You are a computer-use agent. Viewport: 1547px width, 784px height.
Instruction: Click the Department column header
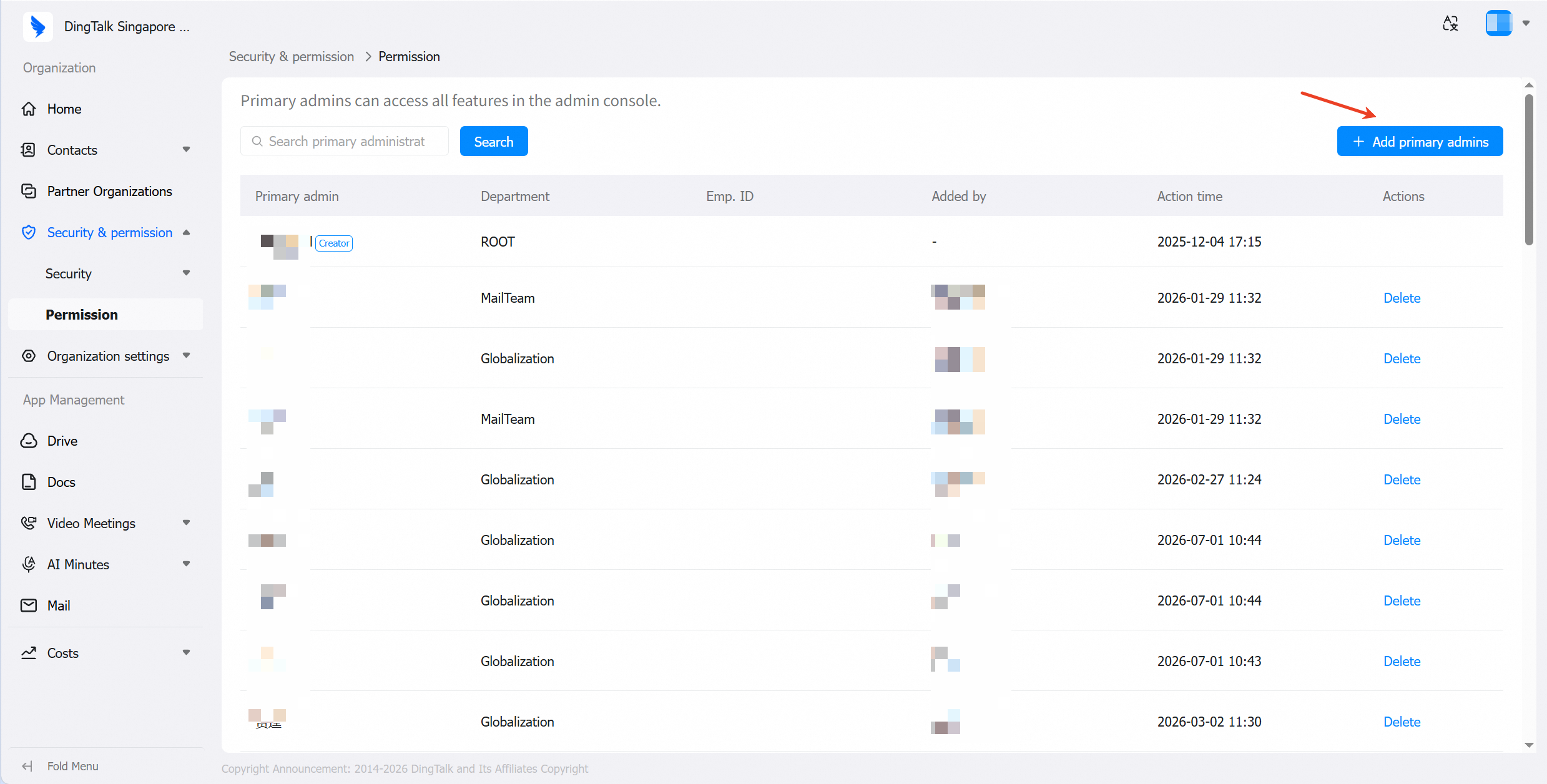pyautogui.click(x=514, y=197)
